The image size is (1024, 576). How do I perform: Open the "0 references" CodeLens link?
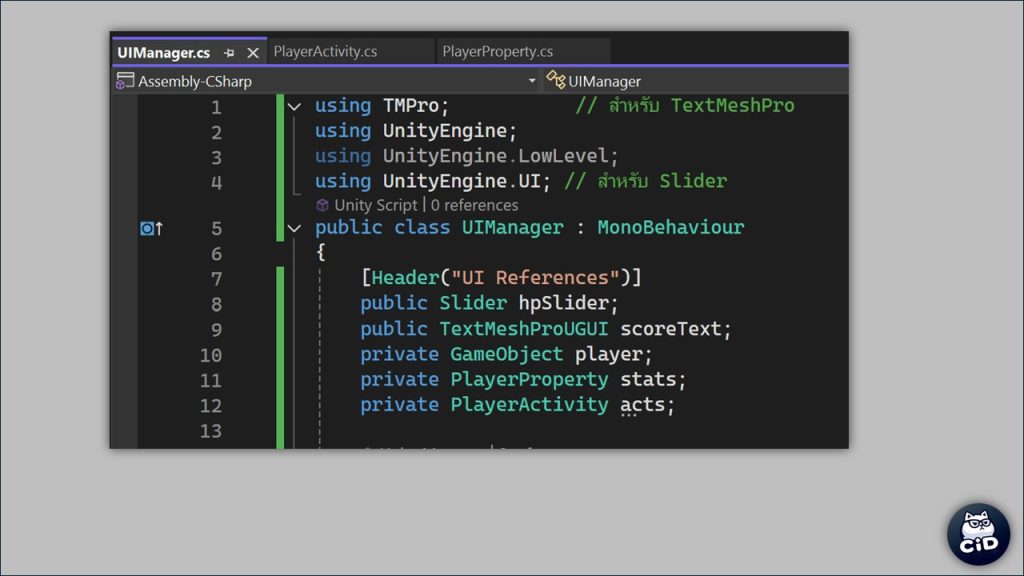click(474, 205)
